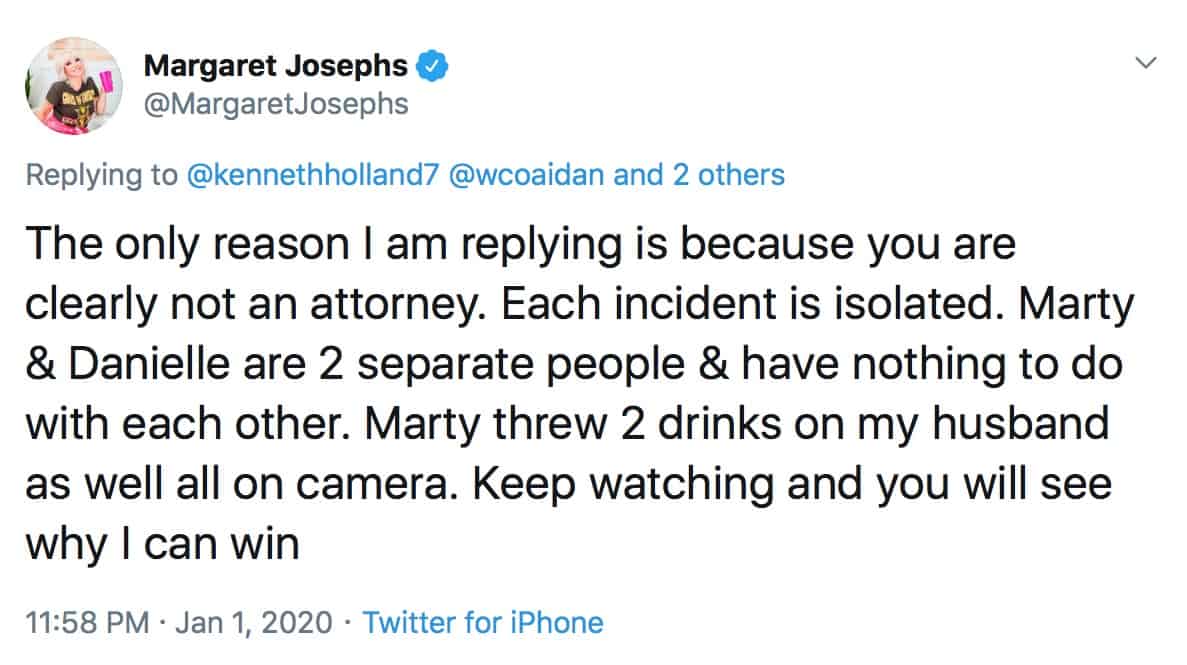The image size is (1187, 665).
Task: Click the sentence "Each incident is isolated"
Action: 747,304
